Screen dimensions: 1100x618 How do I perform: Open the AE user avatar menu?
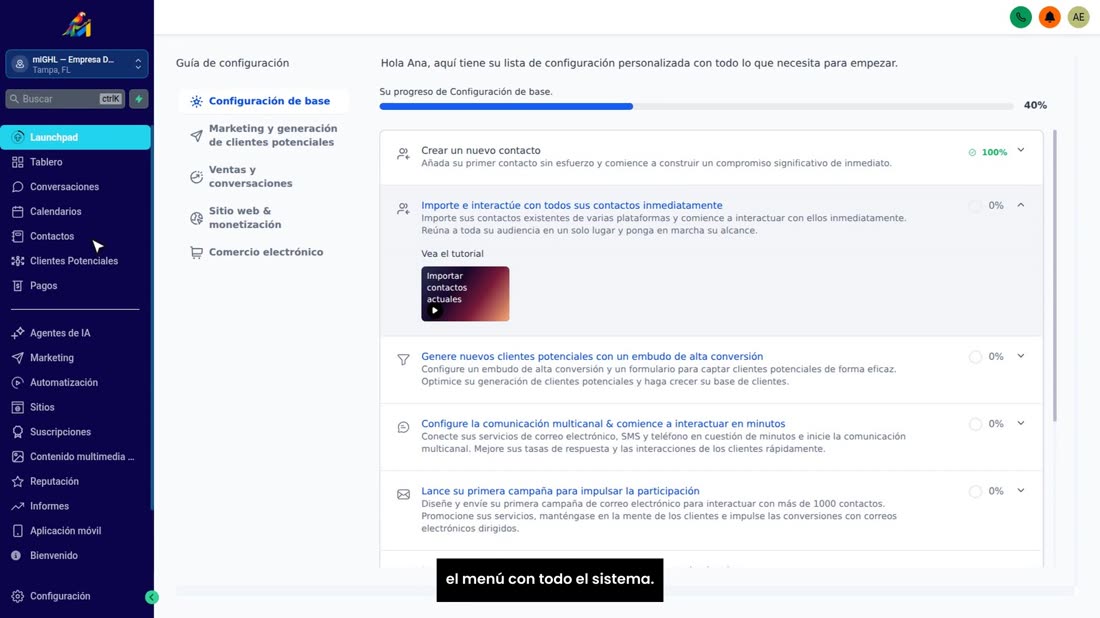[x=1078, y=17]
